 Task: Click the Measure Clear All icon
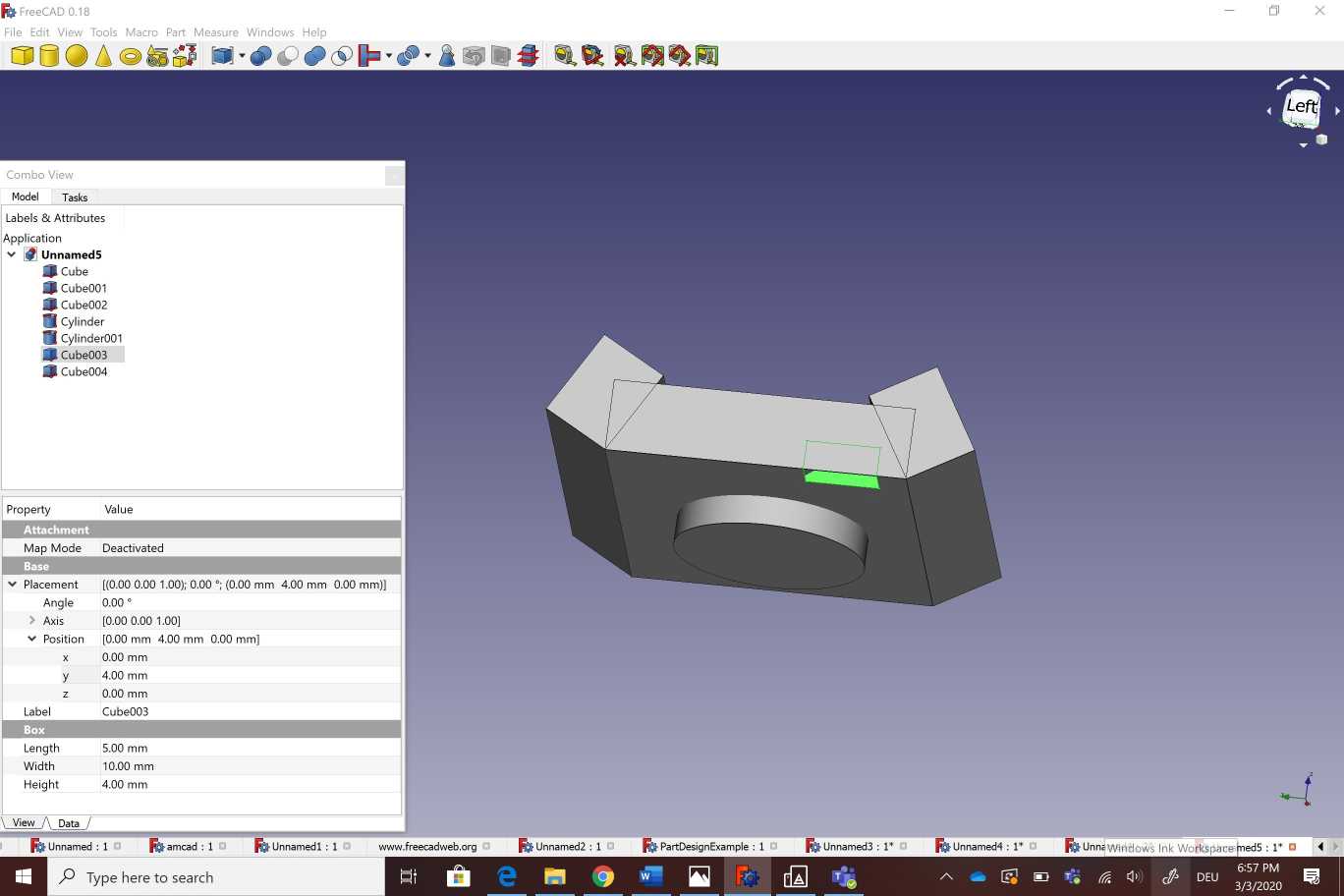tap(625, 56)
